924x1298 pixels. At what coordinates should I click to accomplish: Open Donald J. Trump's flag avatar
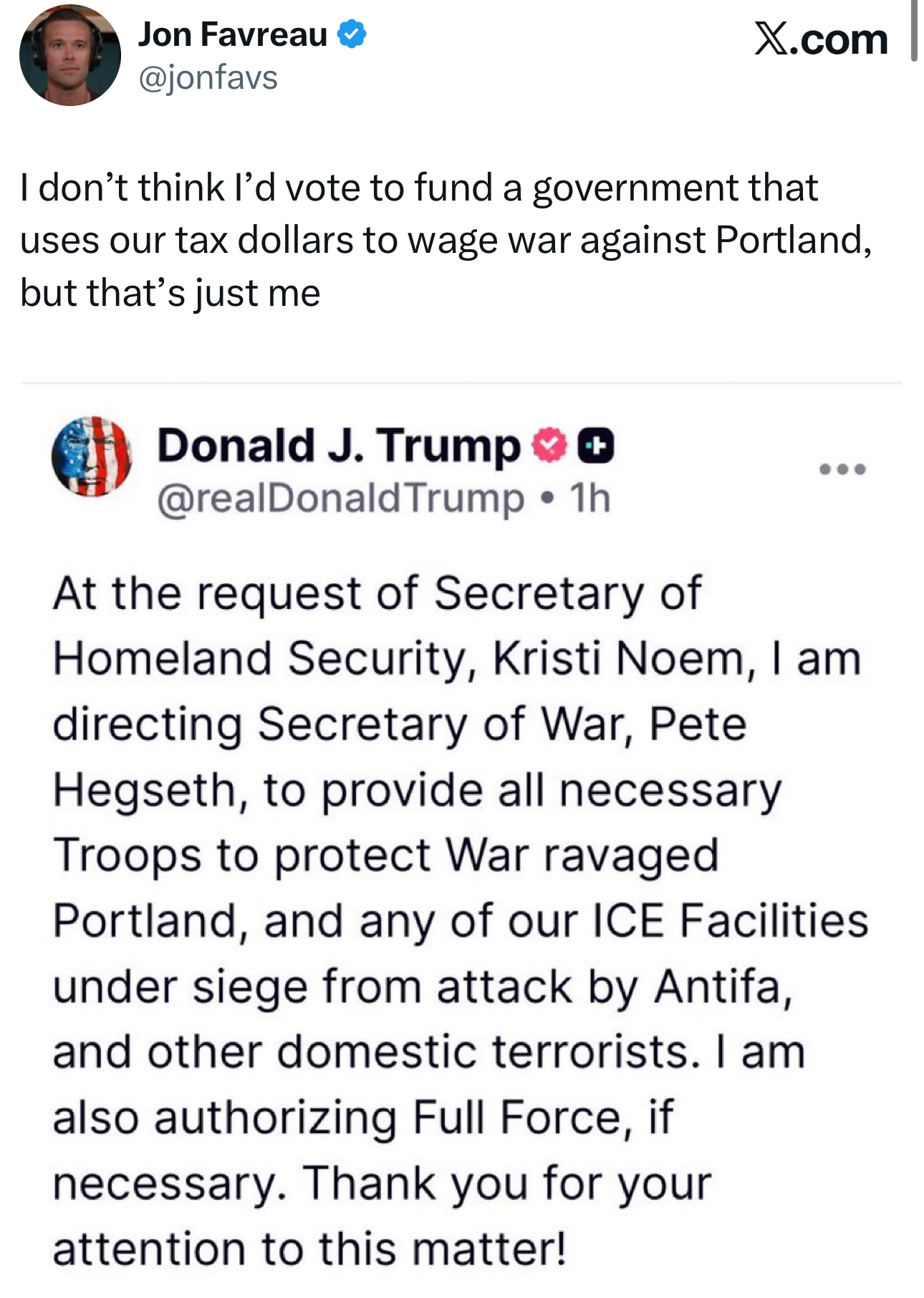click(92, 456)
